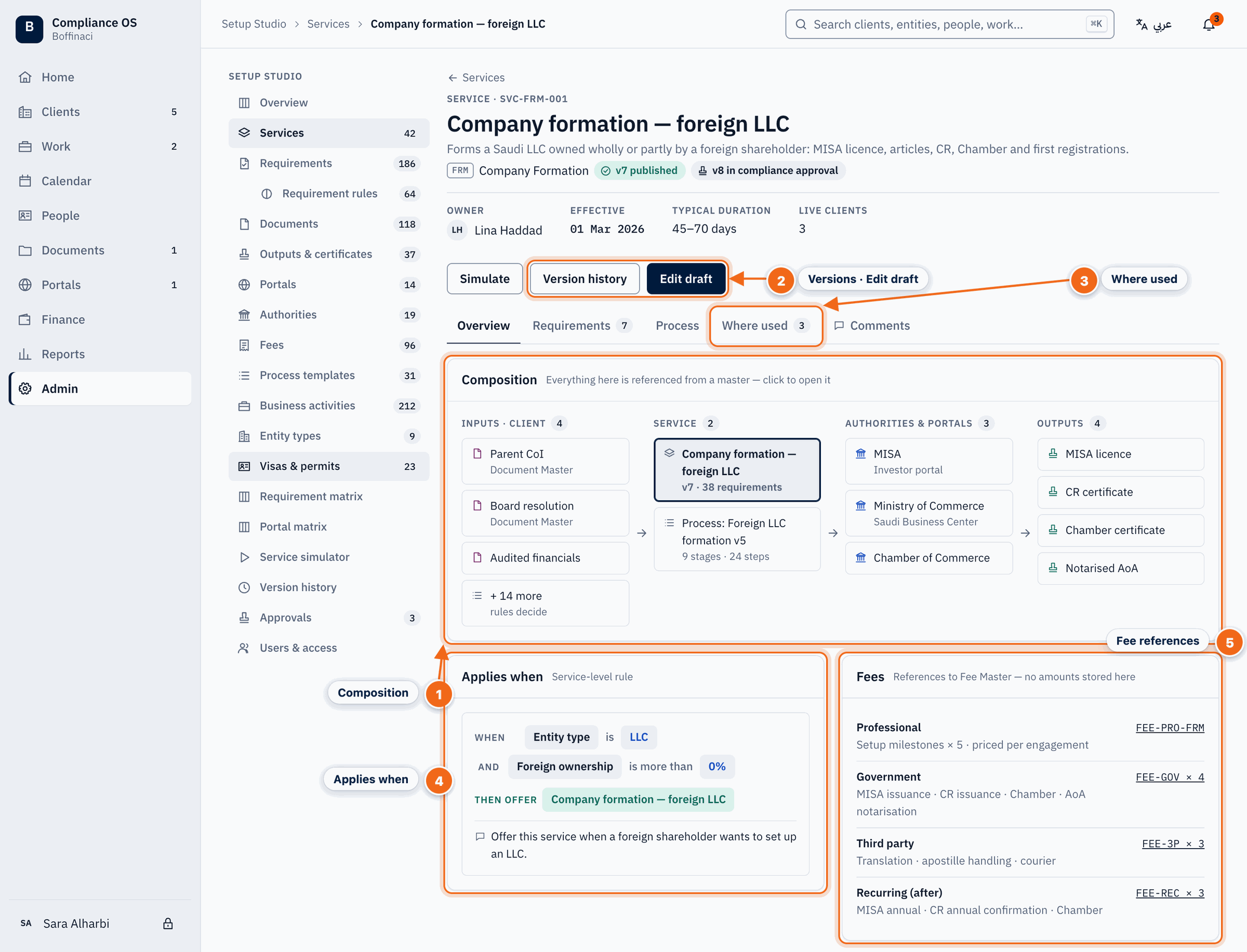This screenshot has width=1247, height=952.
Task: Open Approvals in Setup Studio
Action: click(x=329, y=617)
